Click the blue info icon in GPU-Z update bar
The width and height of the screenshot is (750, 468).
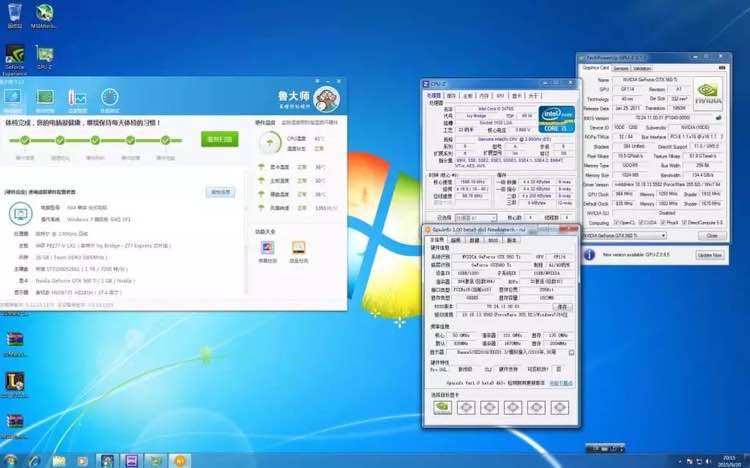pyautogui.click(x=589, y=255)
